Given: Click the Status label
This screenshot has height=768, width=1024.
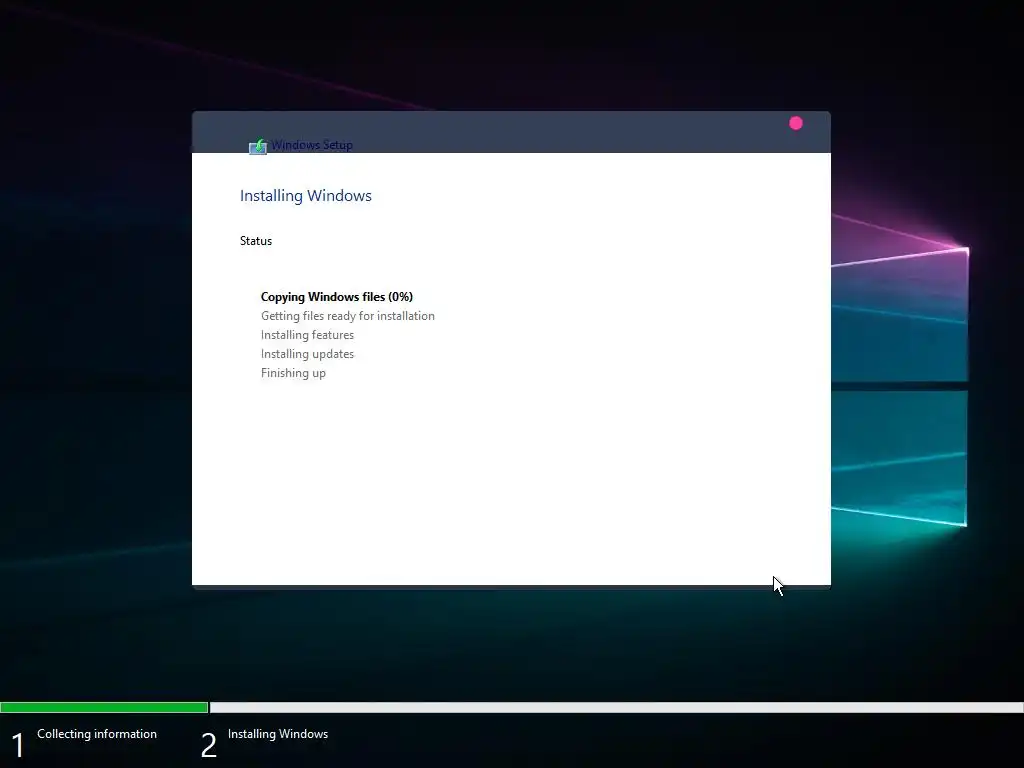Looking at the screenshot, I should pos(256,241).
